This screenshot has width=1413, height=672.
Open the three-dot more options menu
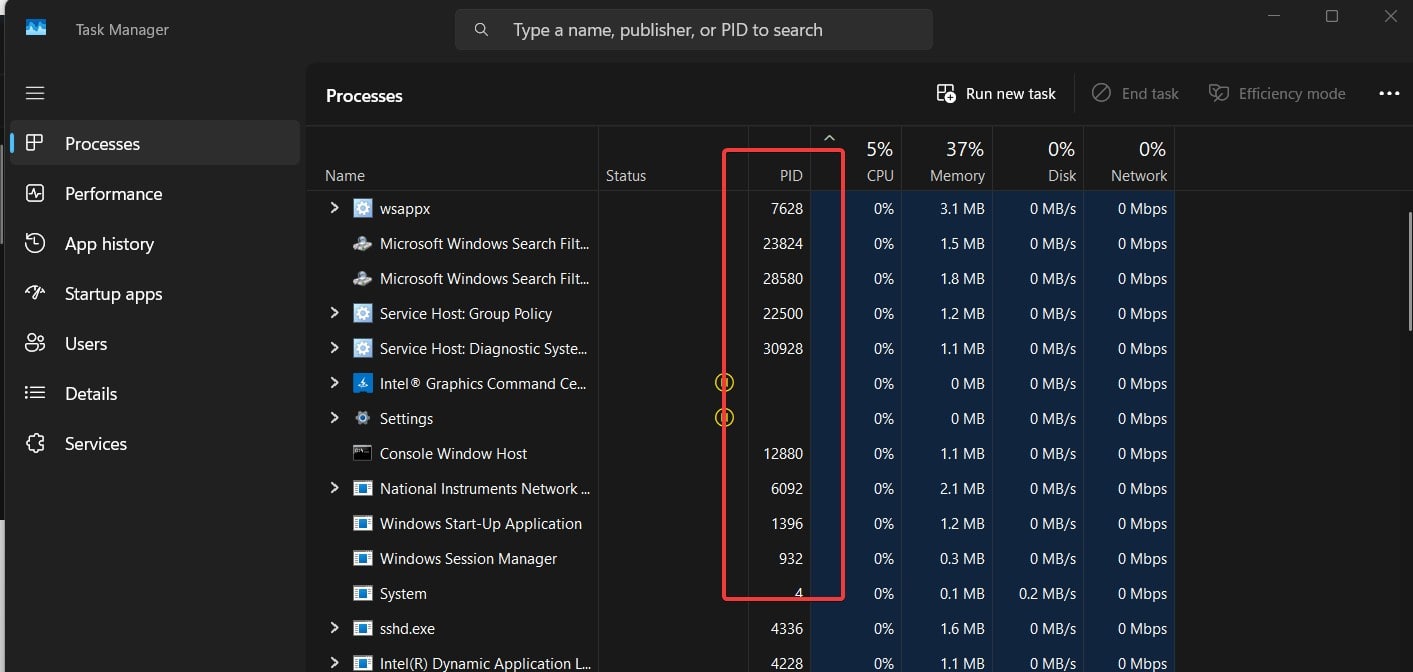click(x=1389, y=94)
